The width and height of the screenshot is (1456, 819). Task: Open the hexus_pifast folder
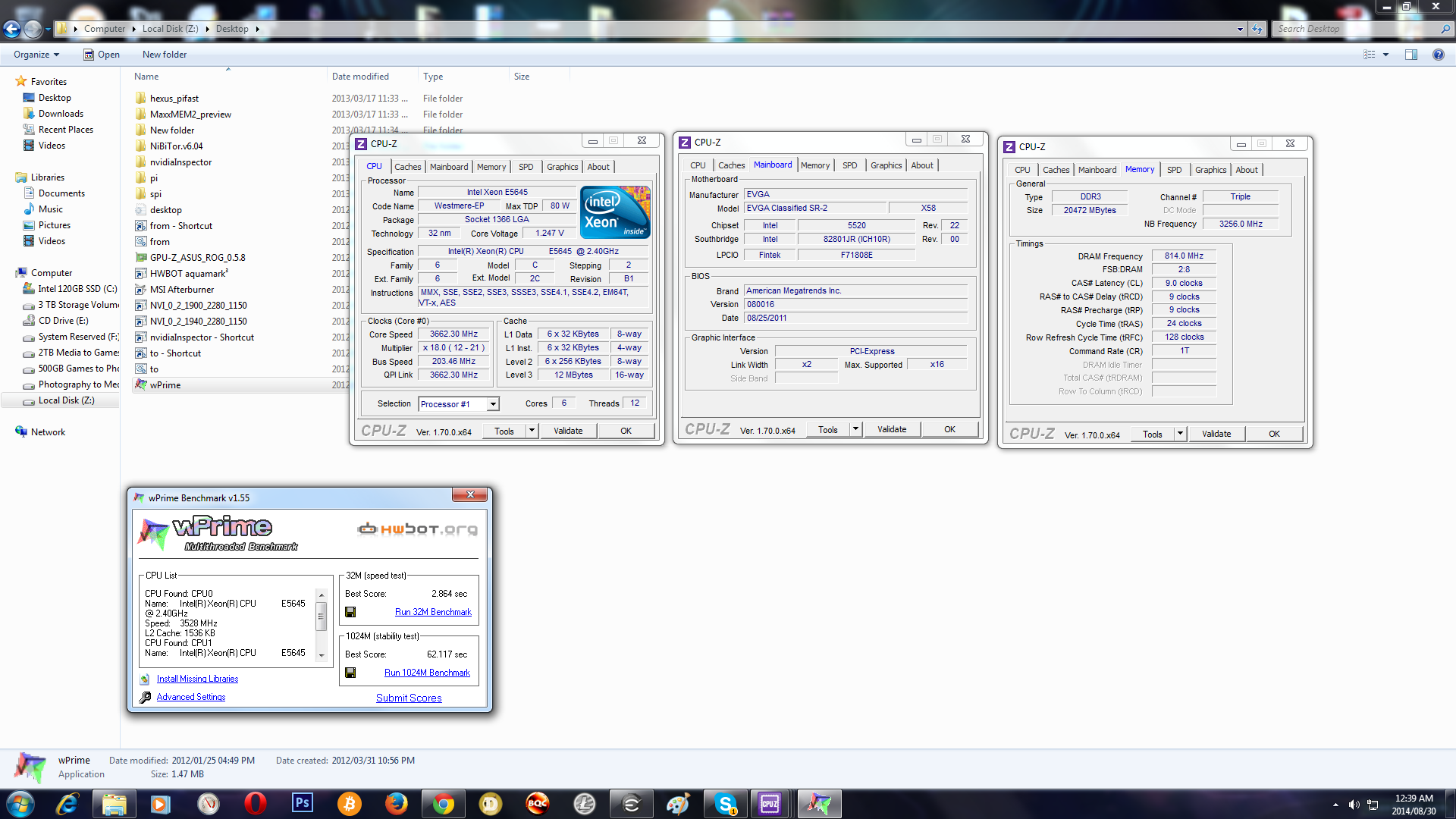[174, 99]
